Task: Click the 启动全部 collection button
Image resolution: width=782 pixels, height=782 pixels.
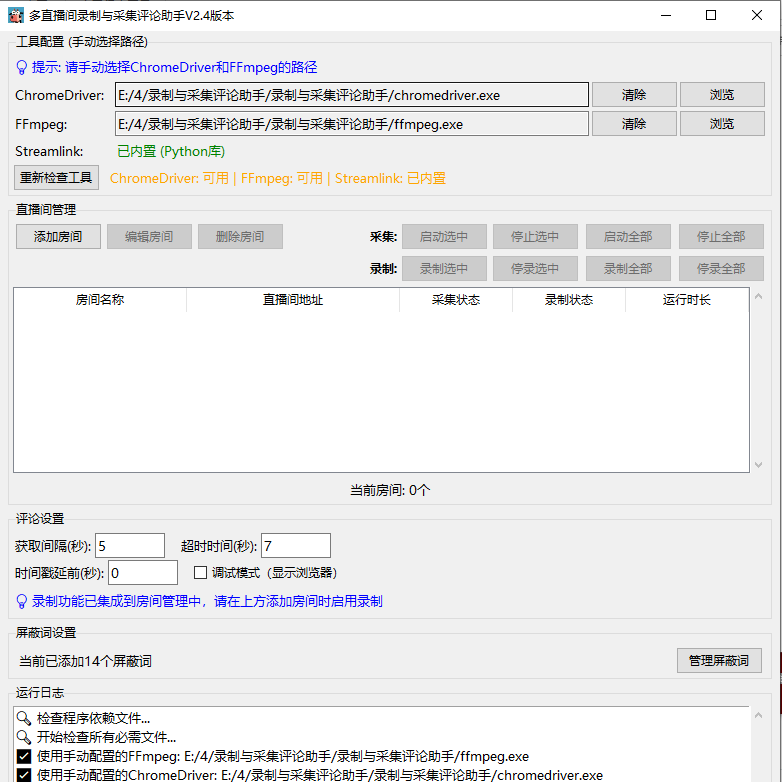Action: [628, 237]
